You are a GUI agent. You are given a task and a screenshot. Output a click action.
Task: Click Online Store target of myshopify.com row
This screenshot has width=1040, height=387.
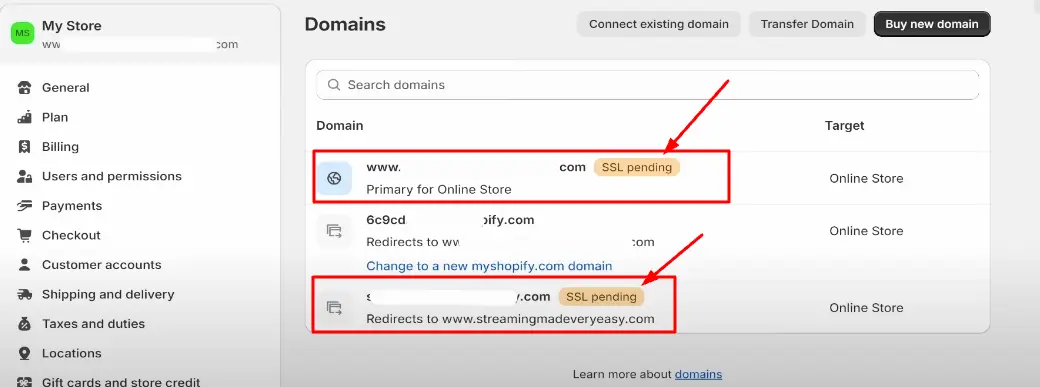tap(866, 231)
